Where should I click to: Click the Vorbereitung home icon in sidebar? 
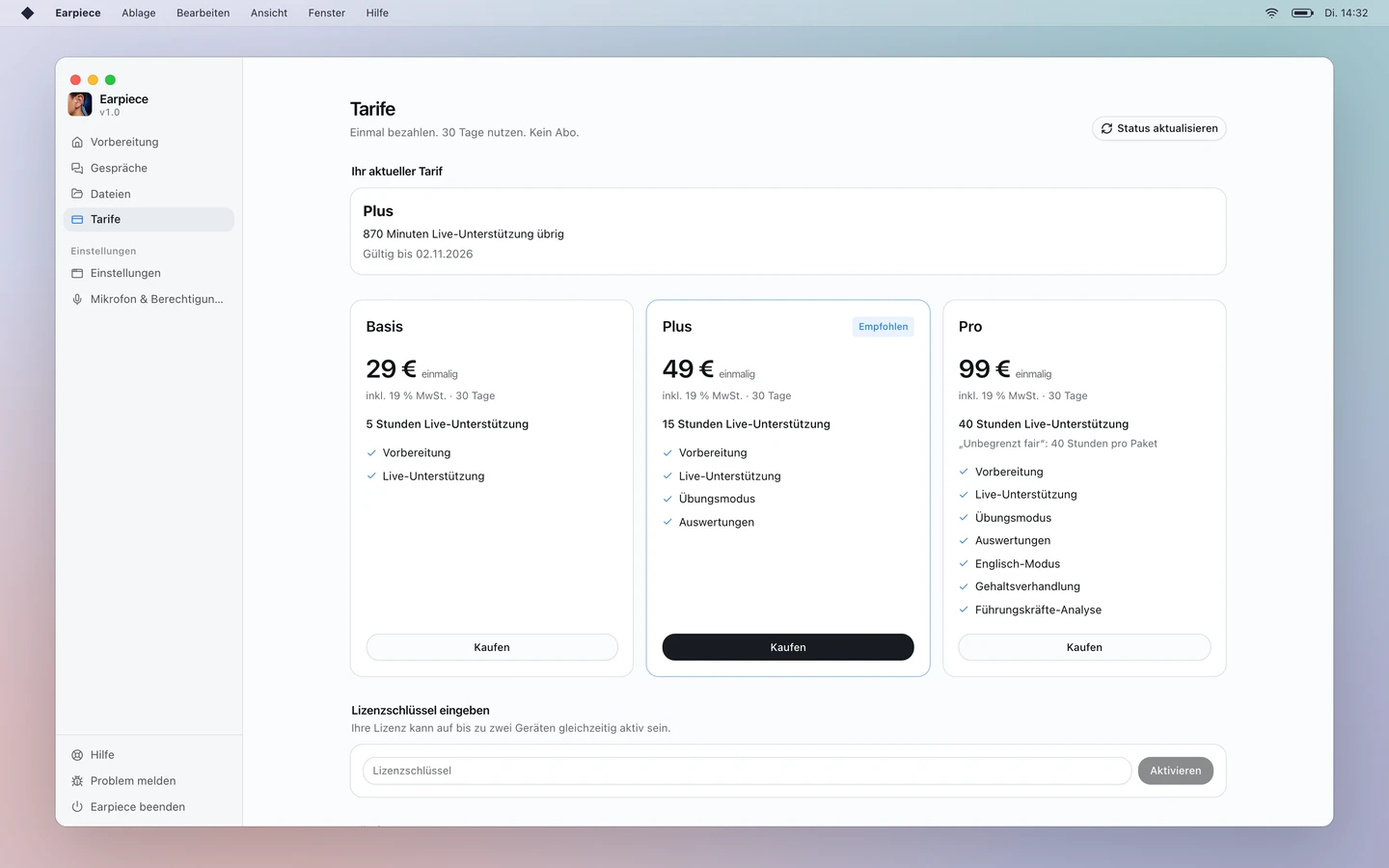click(77, 142)
